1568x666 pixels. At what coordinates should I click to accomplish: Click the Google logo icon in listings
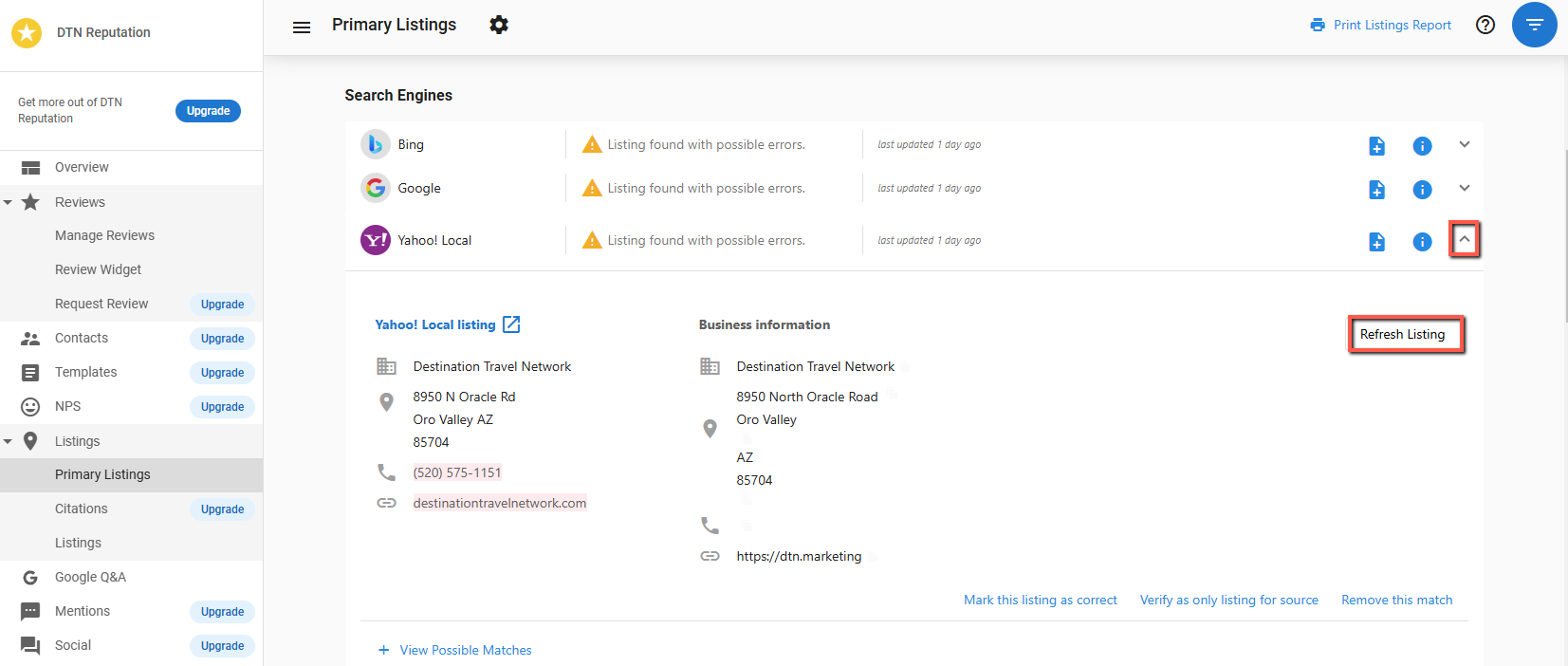tap(376, 188)
